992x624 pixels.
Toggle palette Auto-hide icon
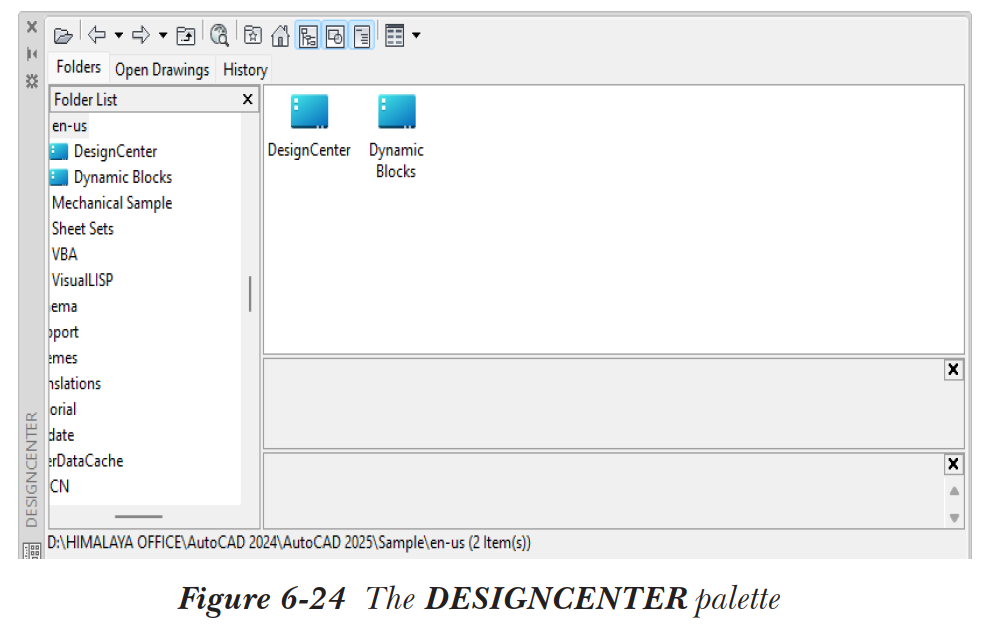point(32,54)
